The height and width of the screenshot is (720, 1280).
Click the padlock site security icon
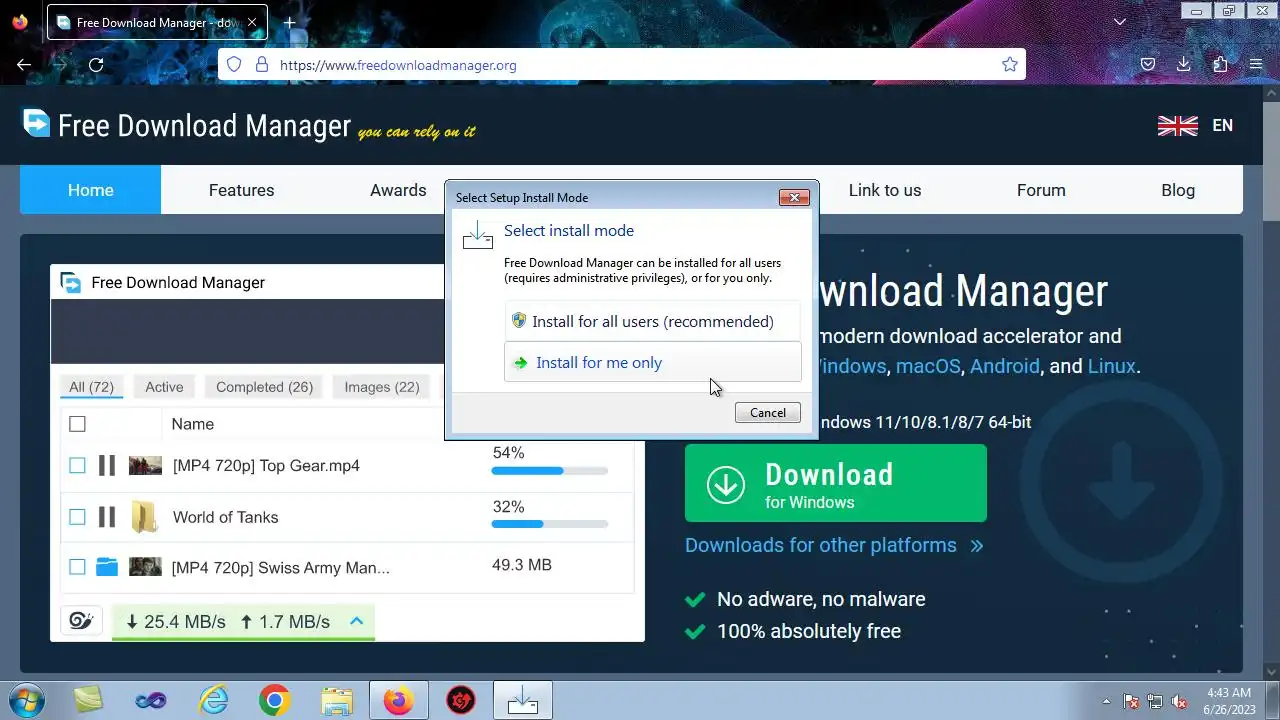point(262,65)
